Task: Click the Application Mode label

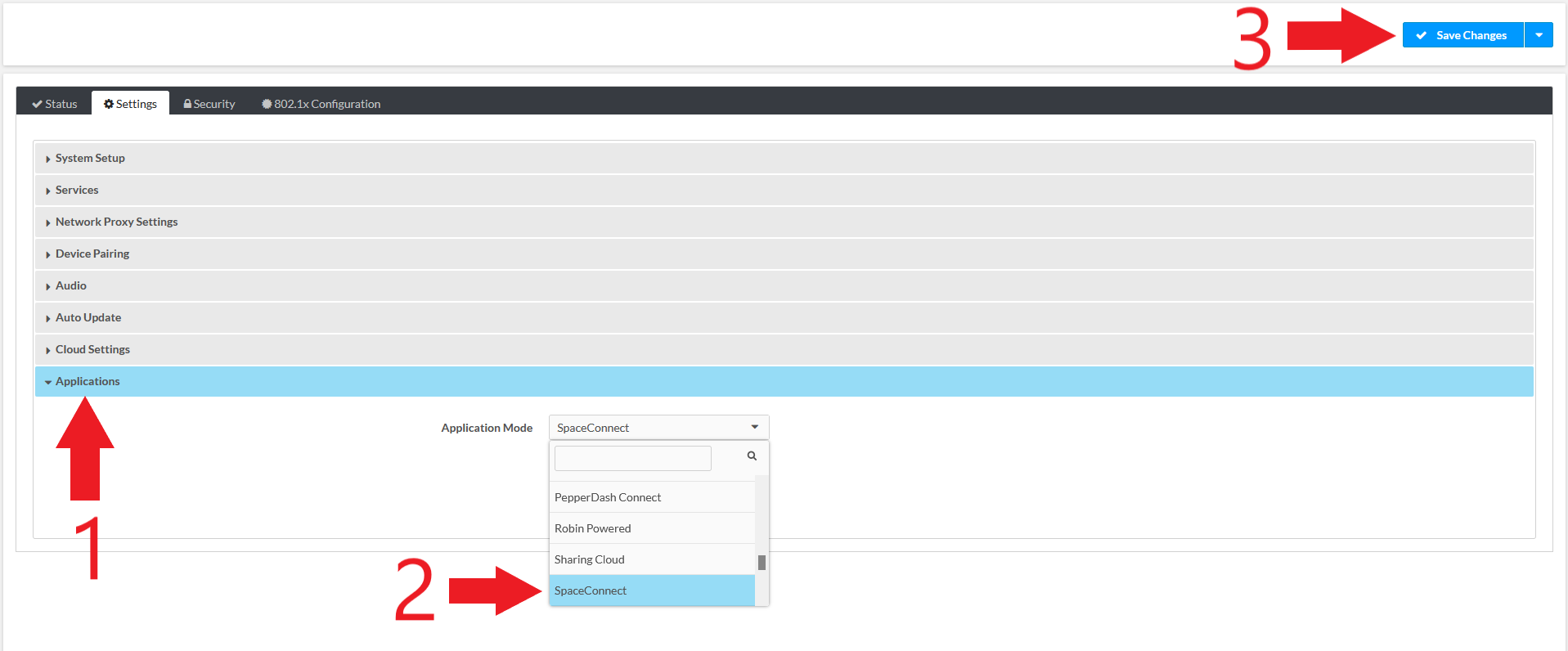Action: (487, 428)
